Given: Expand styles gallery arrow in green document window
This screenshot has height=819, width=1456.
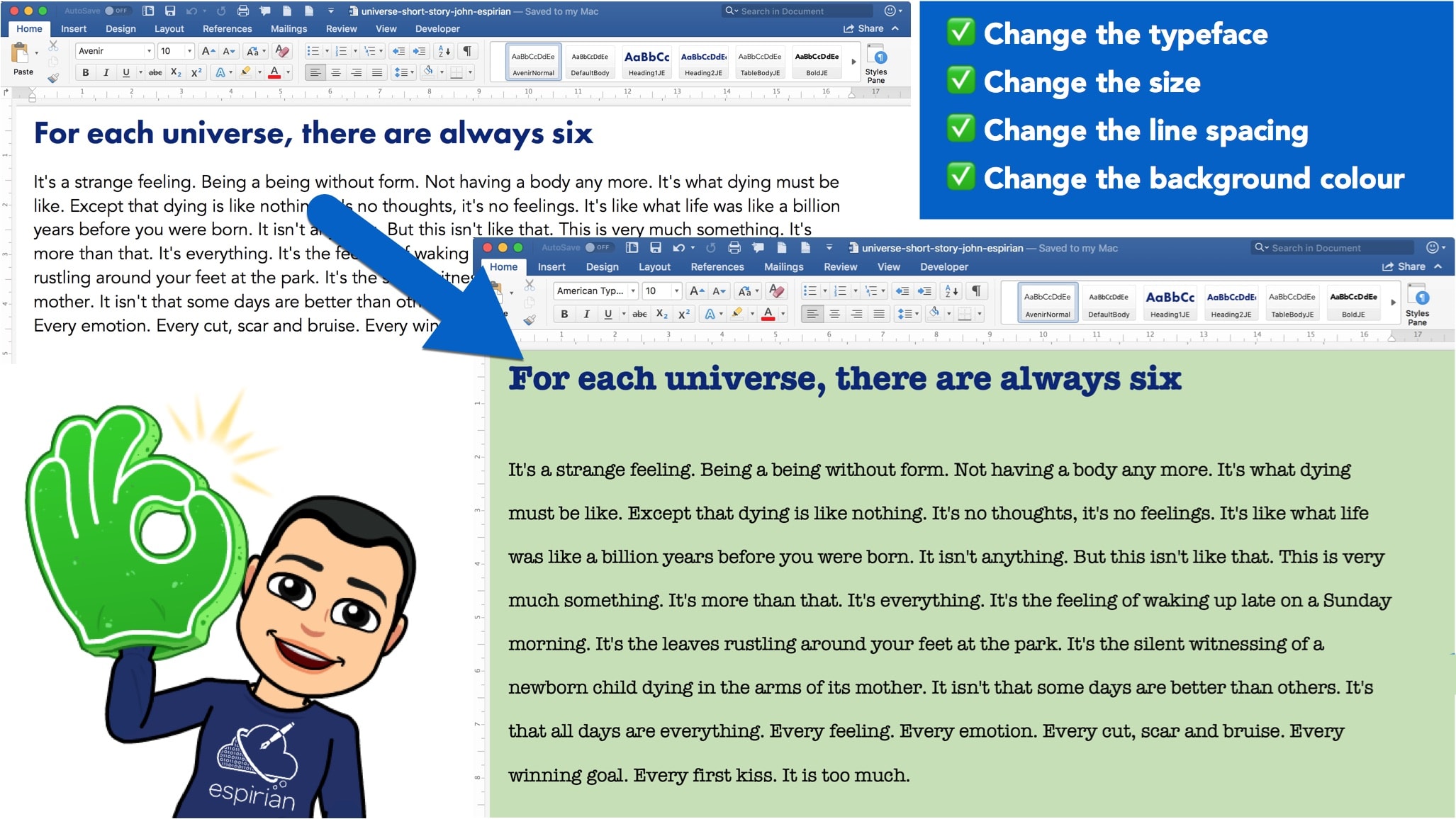Looking at the screenshot, I should (x=1393, y=303).
